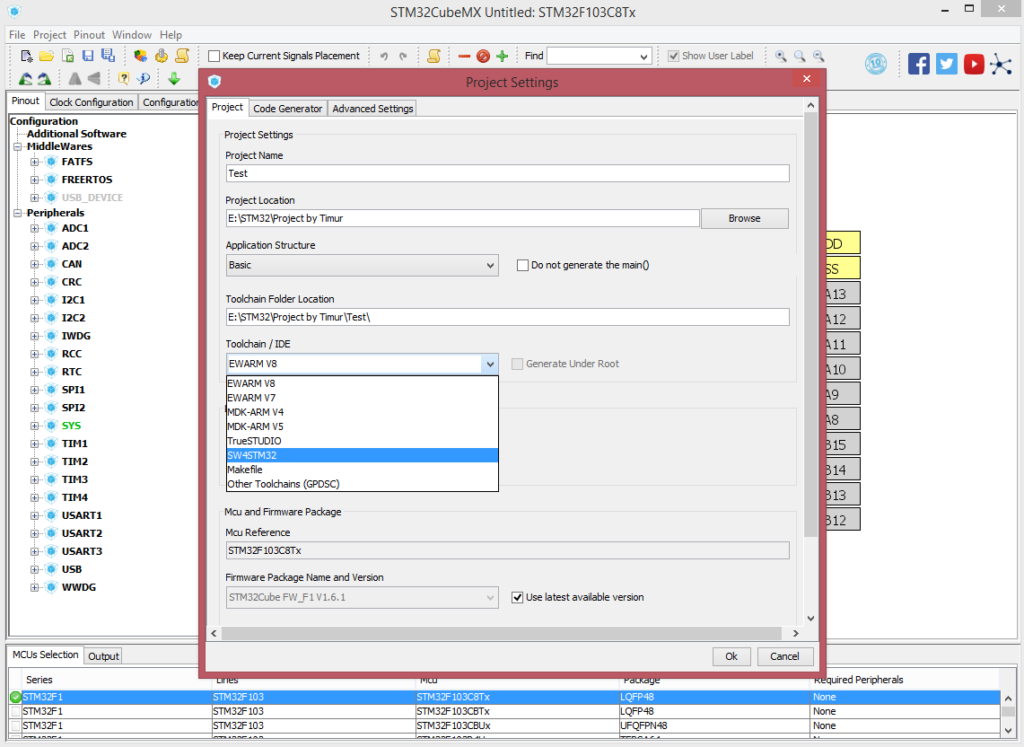The image size is (1024, 747).
Task: Check the box on the STM32F103CBTx row
Action: click(x=16, y=712)
